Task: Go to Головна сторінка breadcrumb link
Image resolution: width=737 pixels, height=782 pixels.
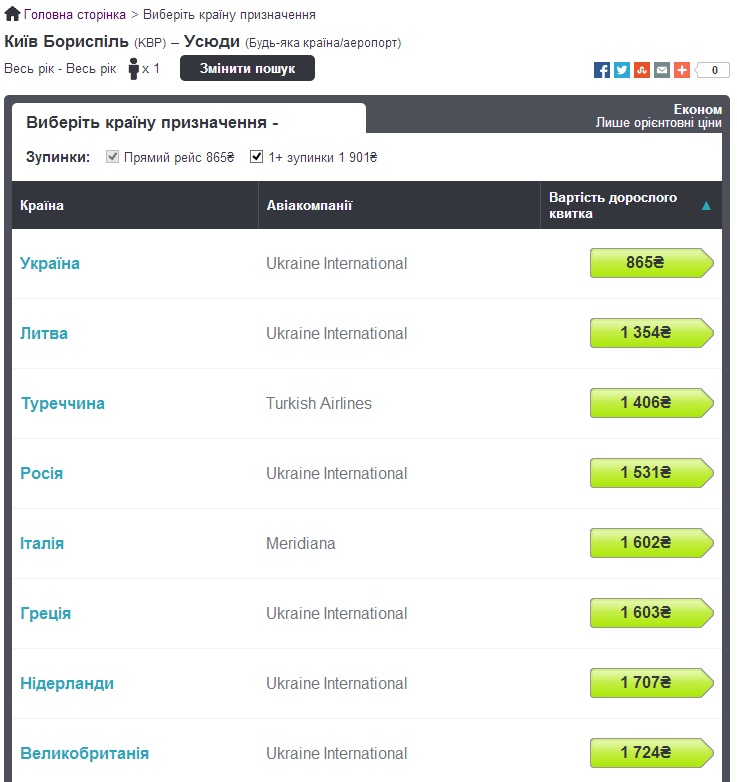Action: [75, 15]
